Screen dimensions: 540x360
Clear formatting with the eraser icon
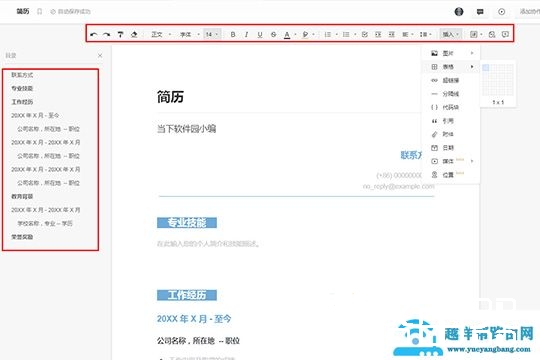(134, 34)
